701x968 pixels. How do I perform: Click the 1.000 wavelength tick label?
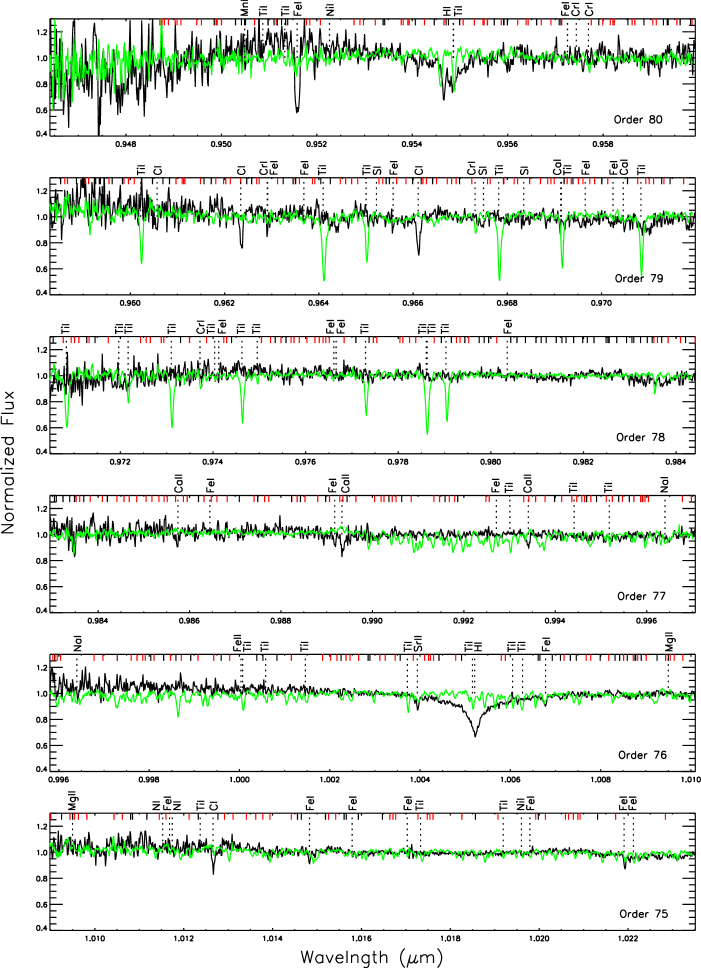pos(239,780)
